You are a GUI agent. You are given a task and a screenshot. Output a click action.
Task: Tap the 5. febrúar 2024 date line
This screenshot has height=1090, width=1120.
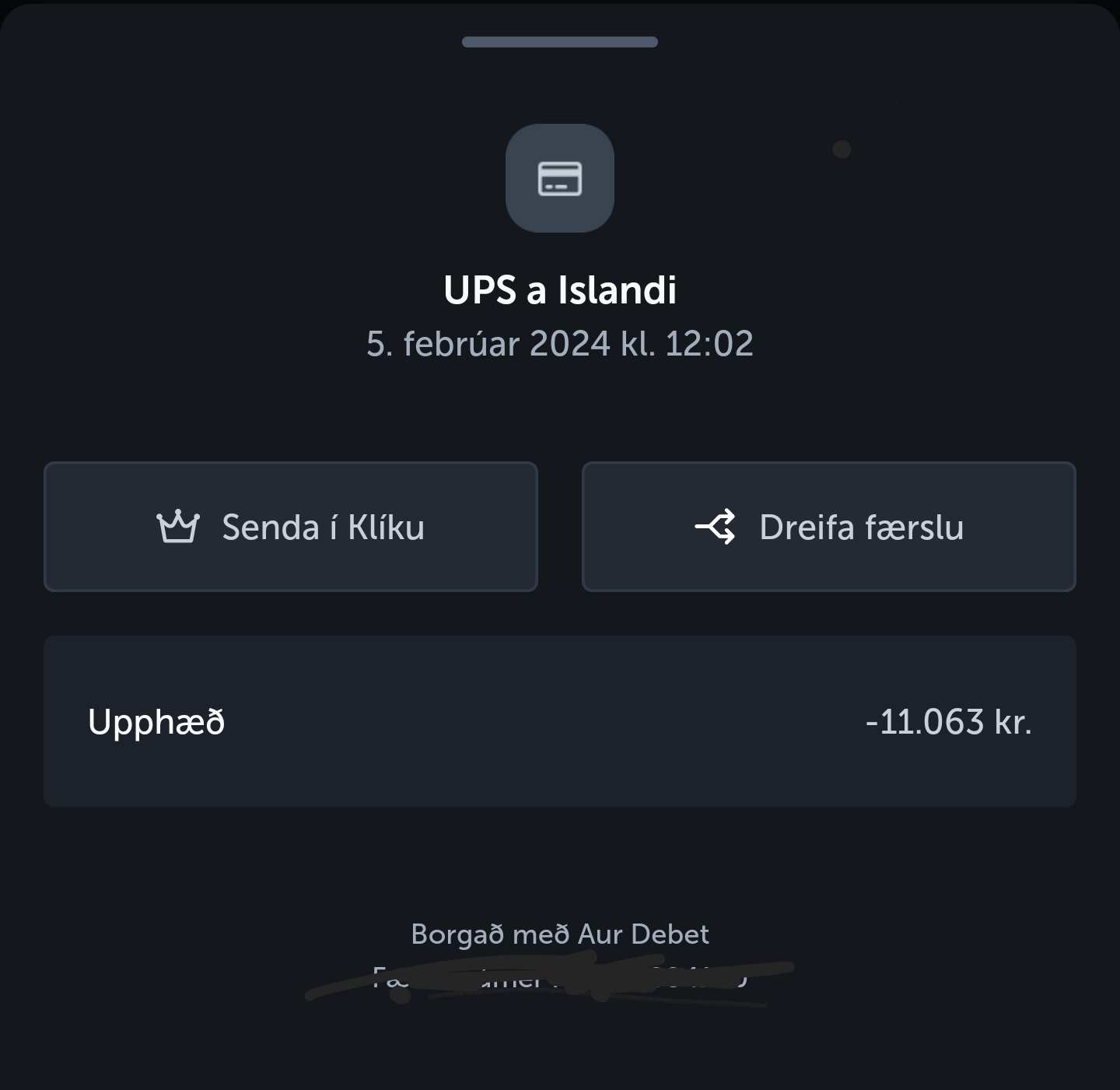tap(560, 343)
